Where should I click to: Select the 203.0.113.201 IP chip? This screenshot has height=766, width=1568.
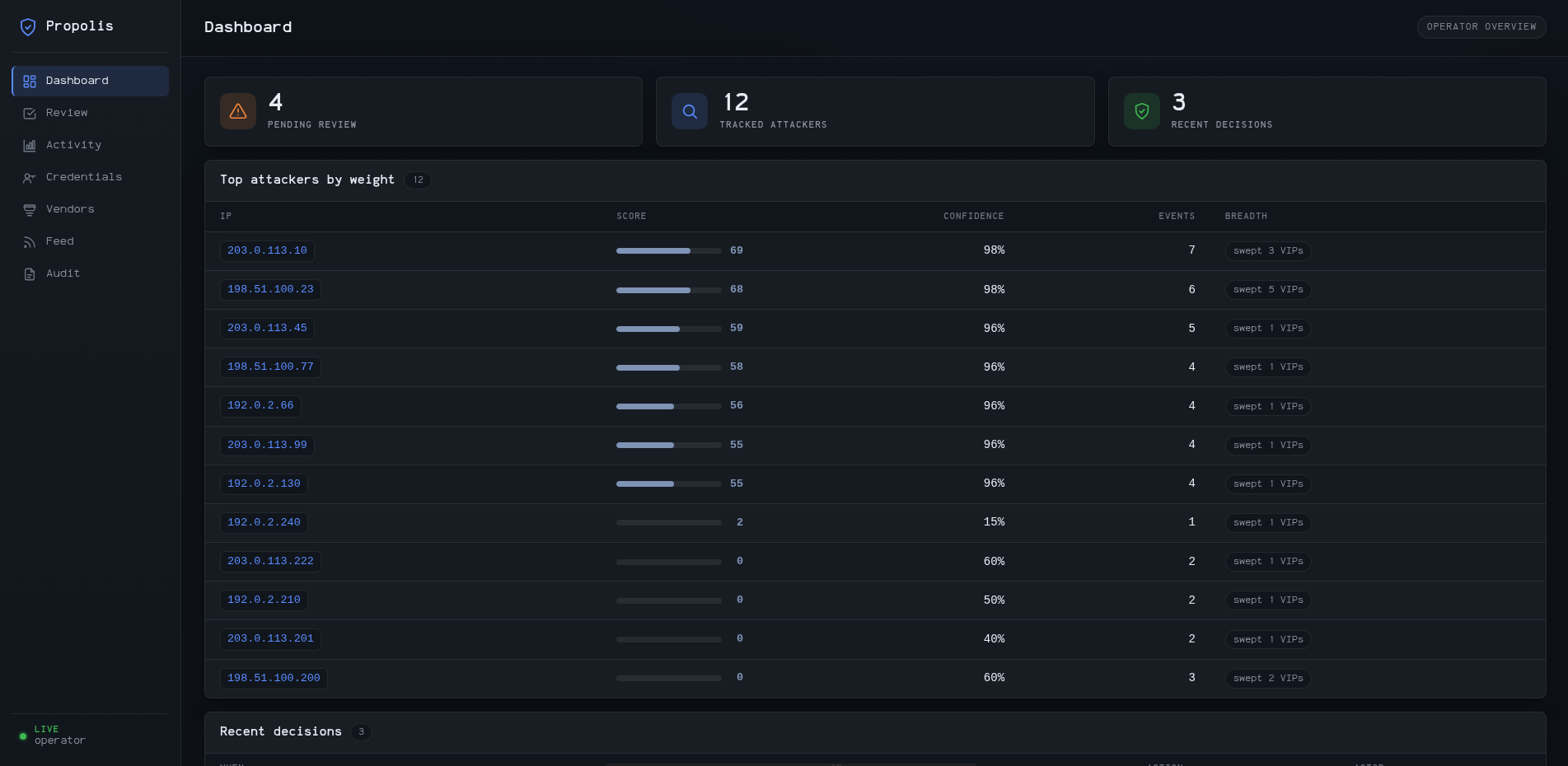270,638
